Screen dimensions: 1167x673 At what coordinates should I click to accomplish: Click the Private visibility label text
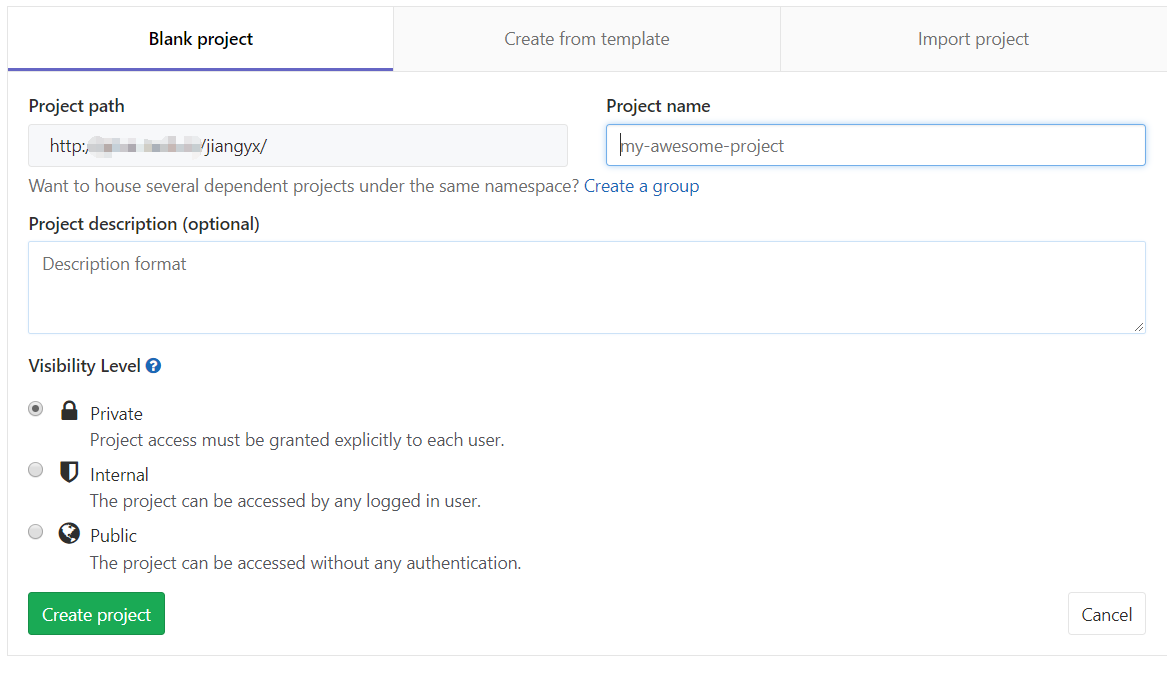[x=116, y=413]
